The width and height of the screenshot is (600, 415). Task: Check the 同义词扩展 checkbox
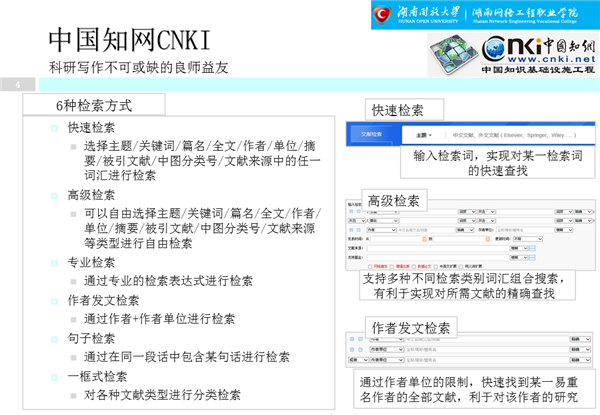tap(461, 266)
